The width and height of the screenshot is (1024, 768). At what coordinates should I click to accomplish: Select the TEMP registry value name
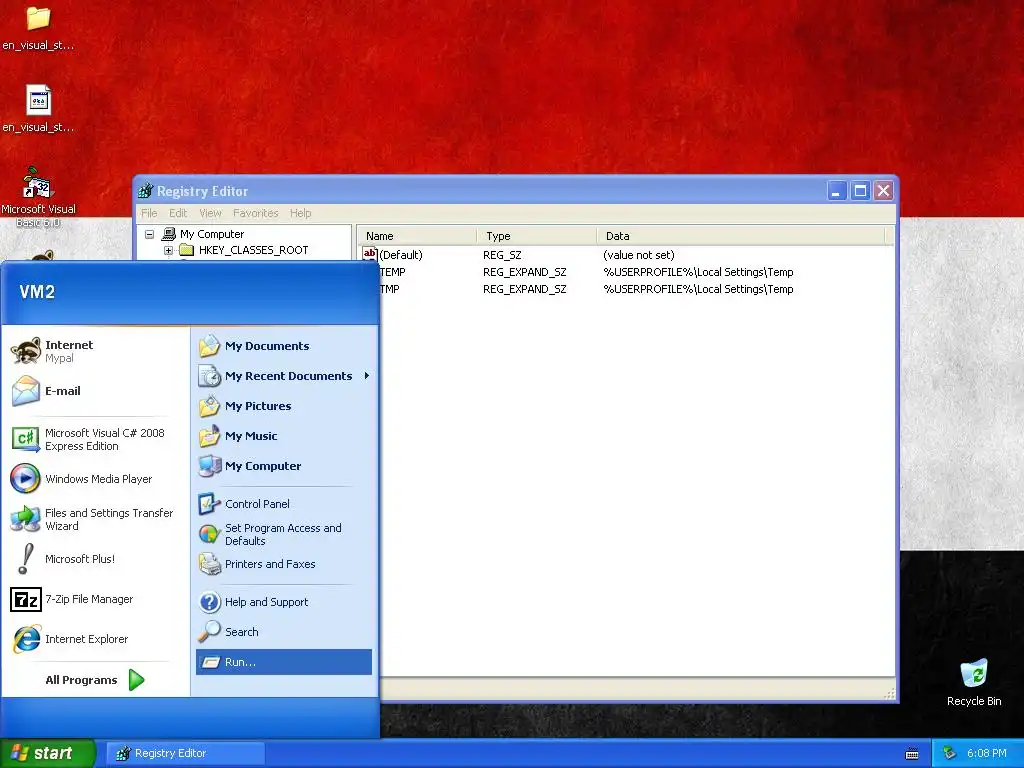point(392,272)
